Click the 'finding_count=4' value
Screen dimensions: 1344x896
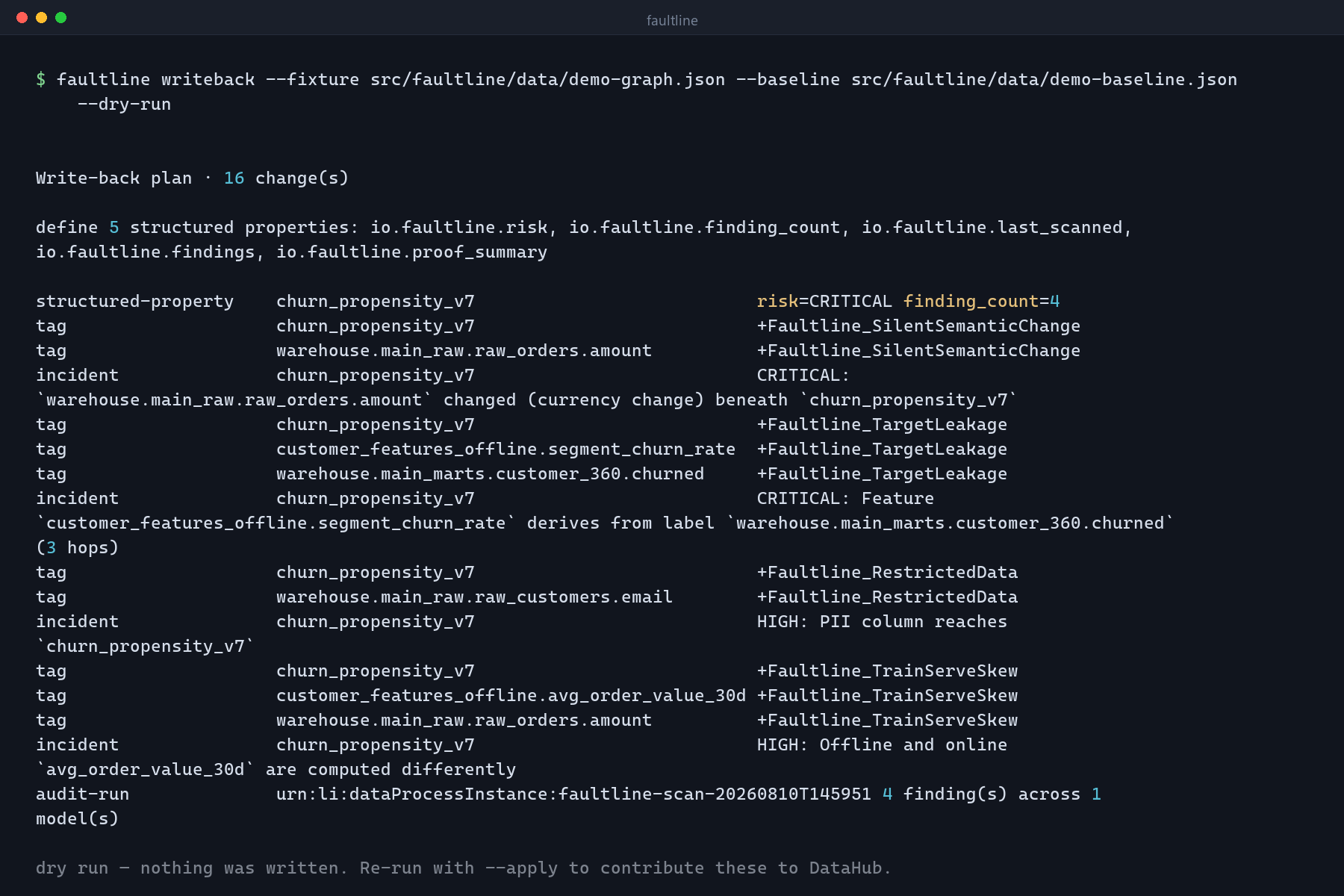[x=982, y=301]
